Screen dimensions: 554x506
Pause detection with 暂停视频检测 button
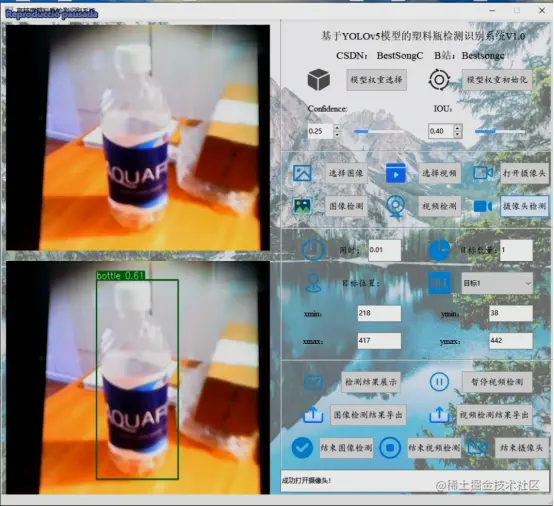pos(497,382)
